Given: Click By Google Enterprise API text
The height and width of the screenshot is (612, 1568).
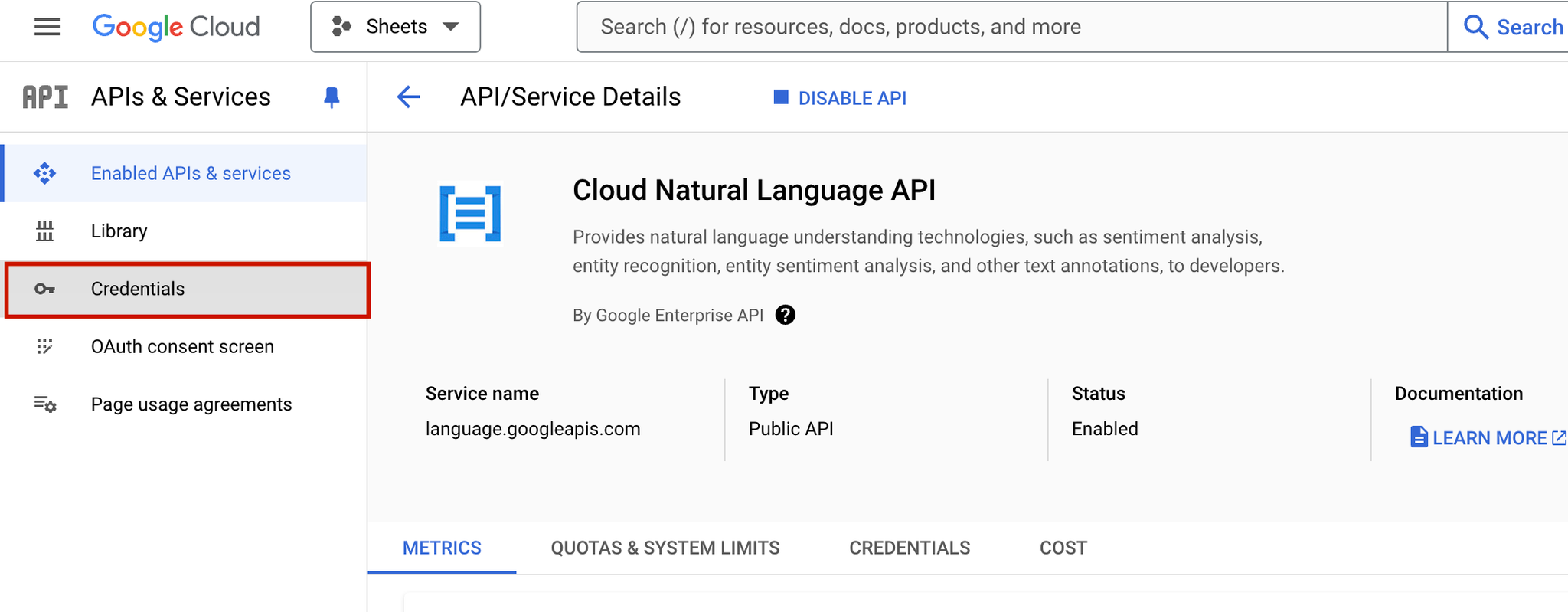Looking at the screenshot, I should [x=668, y=316].
